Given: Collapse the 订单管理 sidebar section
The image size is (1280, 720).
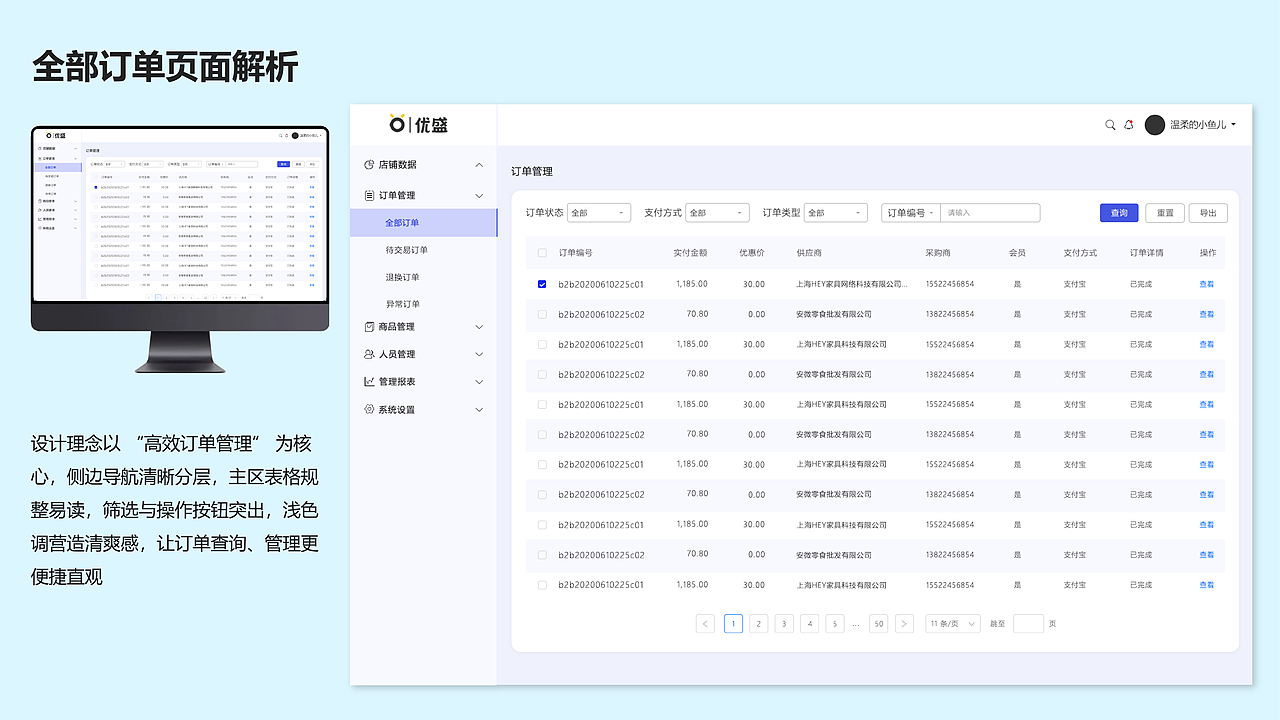Looking at the screenshot, I should (x=479, y=195).
